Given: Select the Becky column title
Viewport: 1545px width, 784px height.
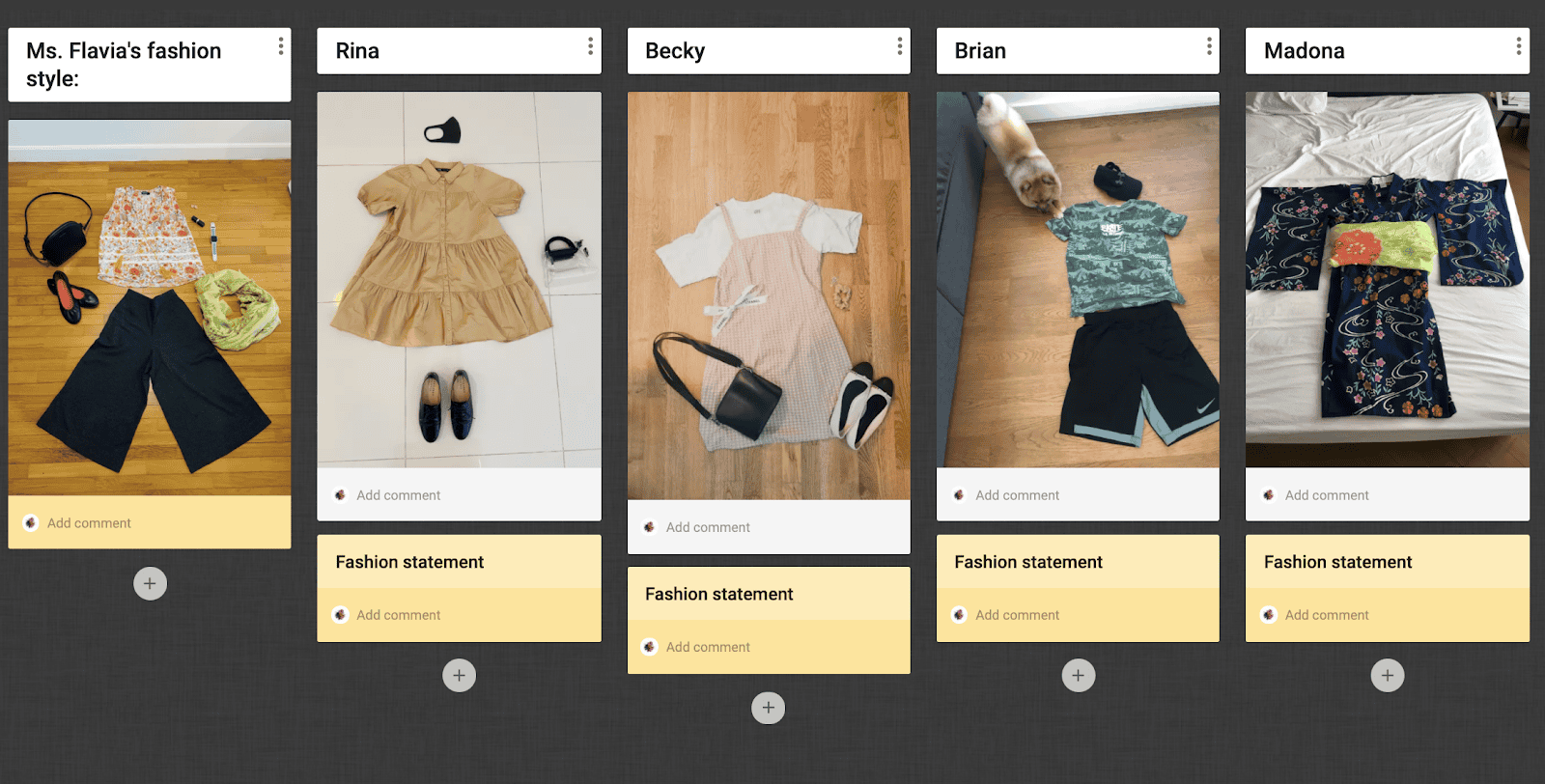Looking at the screenshot, I should (x=675, y=51).
